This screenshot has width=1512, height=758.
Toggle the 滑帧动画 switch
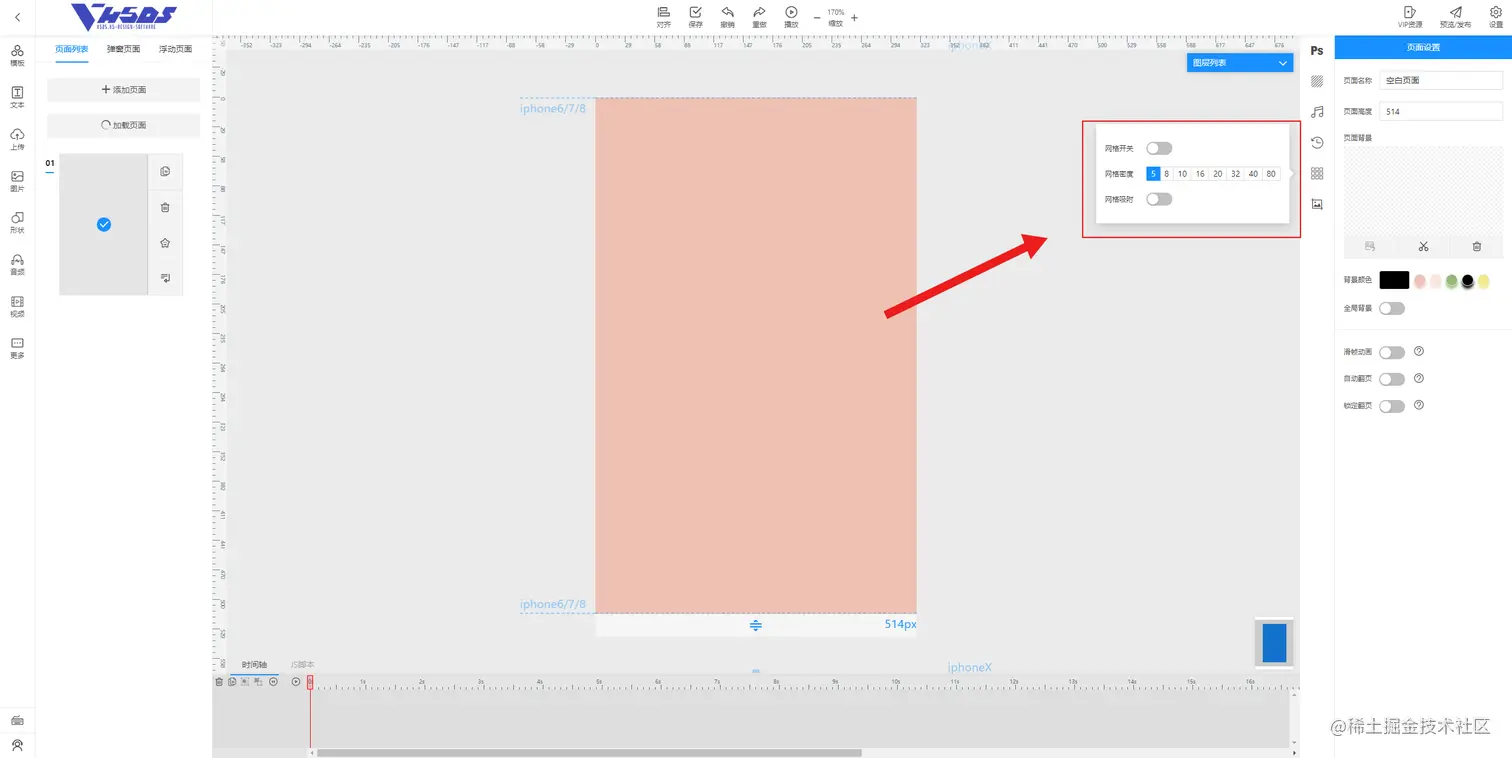point(1392,352)
